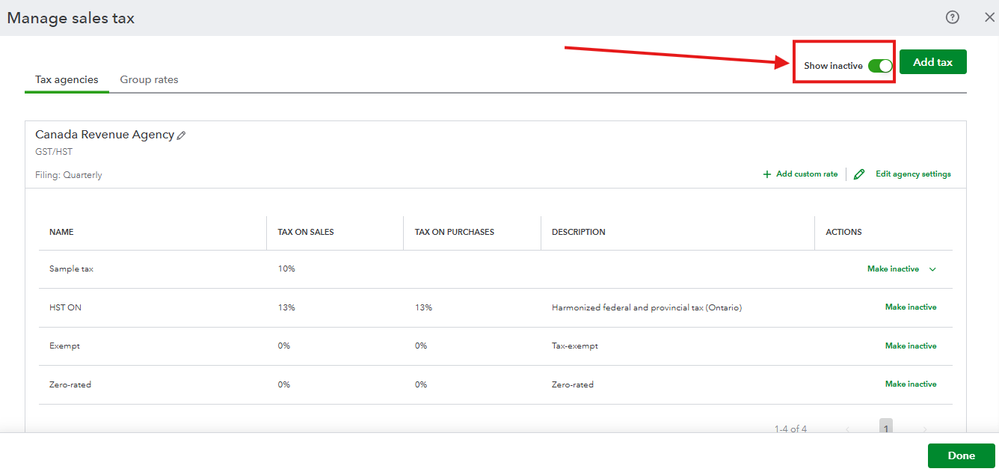Close the Manage sales tax dialog
Image resolution: width=999 pixels, height=469 pixels.
click(989, 18)
